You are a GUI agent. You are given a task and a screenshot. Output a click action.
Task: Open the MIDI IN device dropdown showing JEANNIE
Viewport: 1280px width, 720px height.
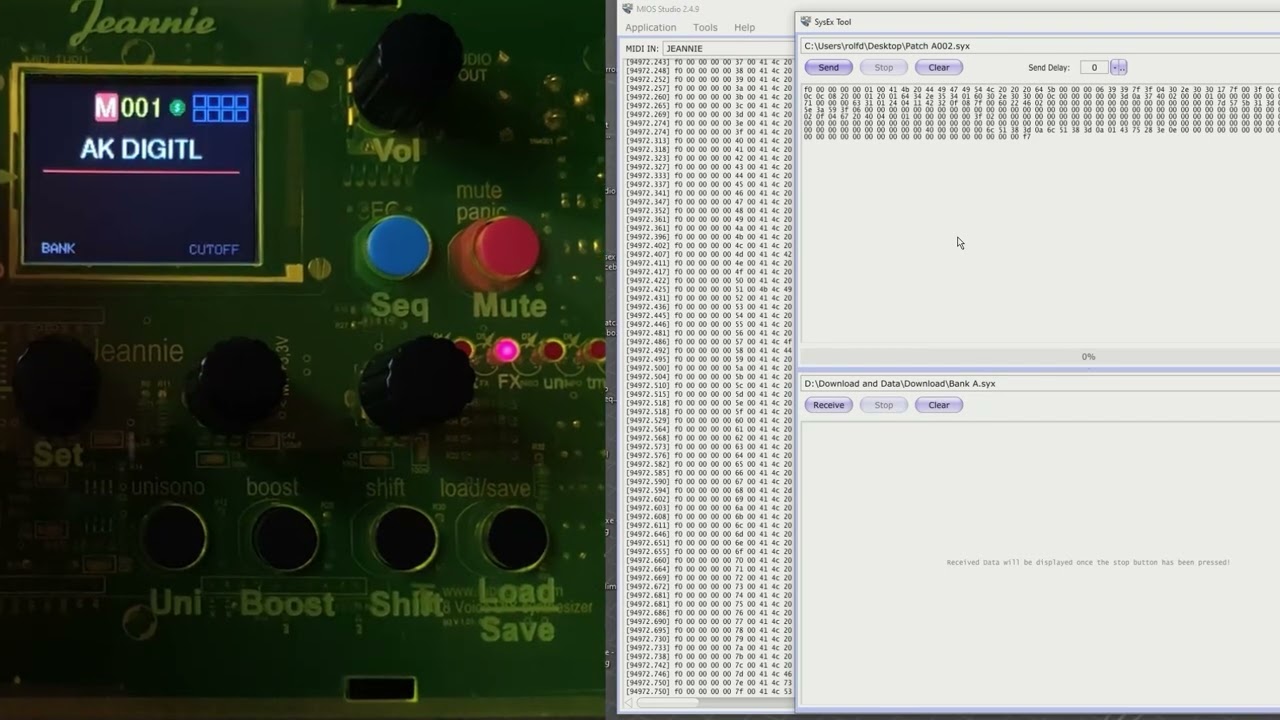pyautogui.click(x=727, y=48)
